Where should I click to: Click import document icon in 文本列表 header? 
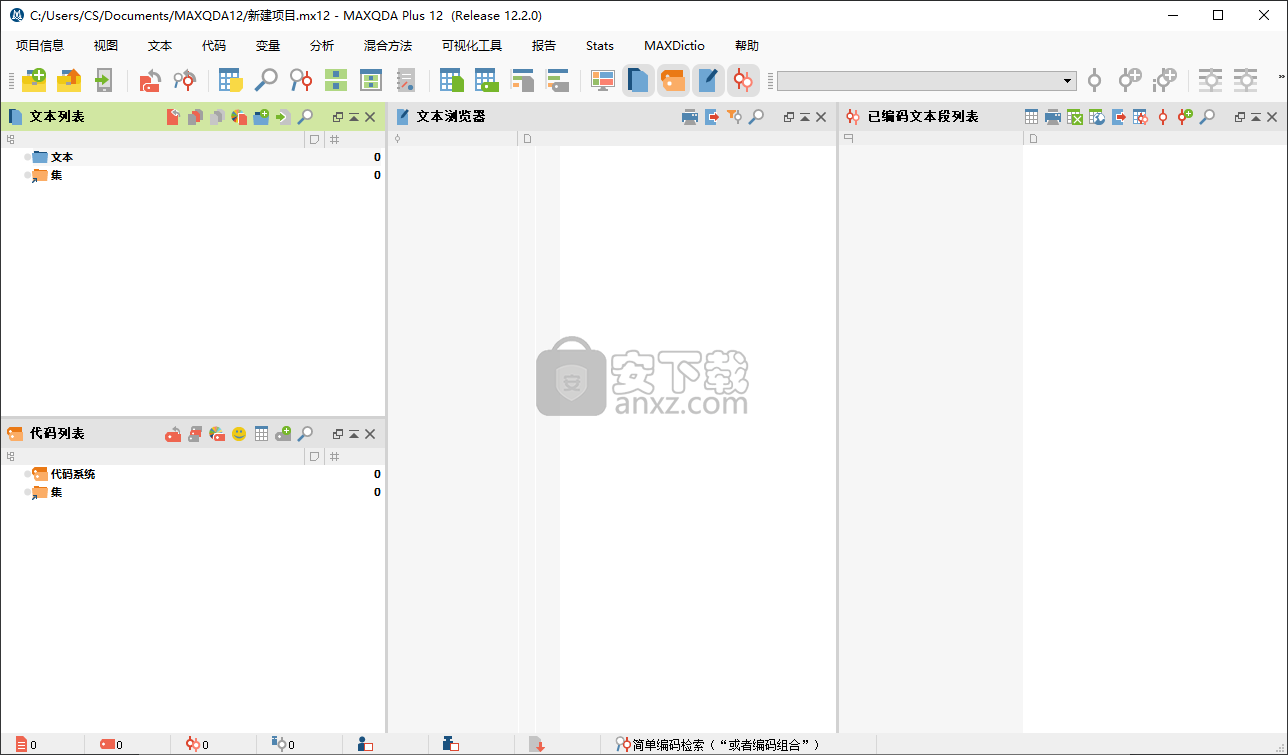point(283,117)
